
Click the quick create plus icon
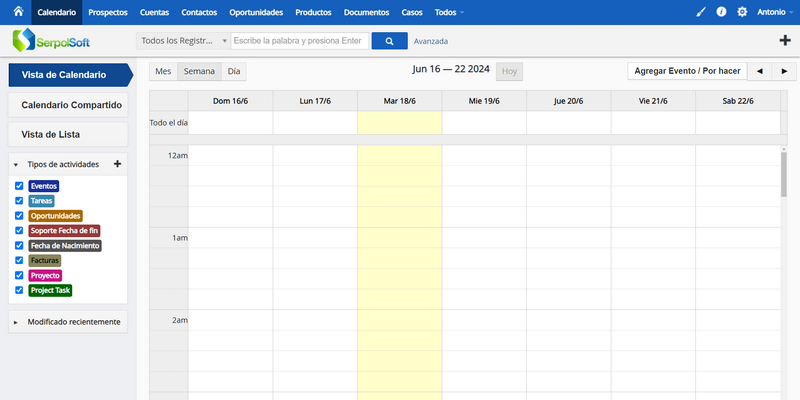785,41
